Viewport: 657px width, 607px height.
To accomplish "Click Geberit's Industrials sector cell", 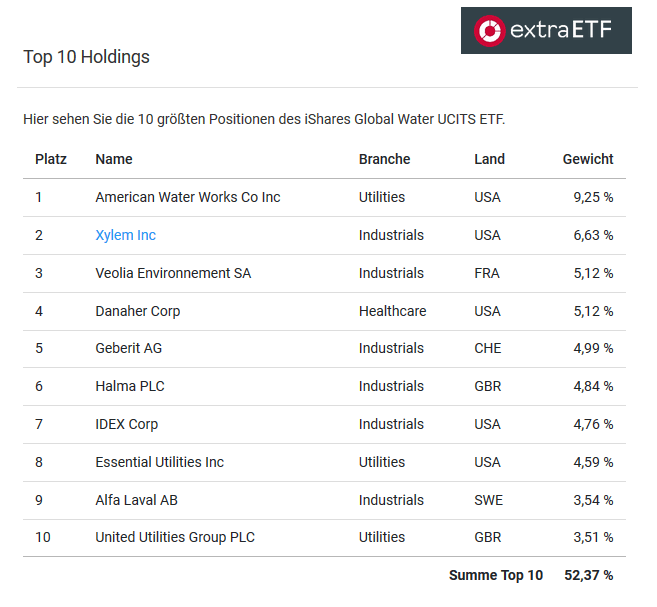I will click(391, 348).
